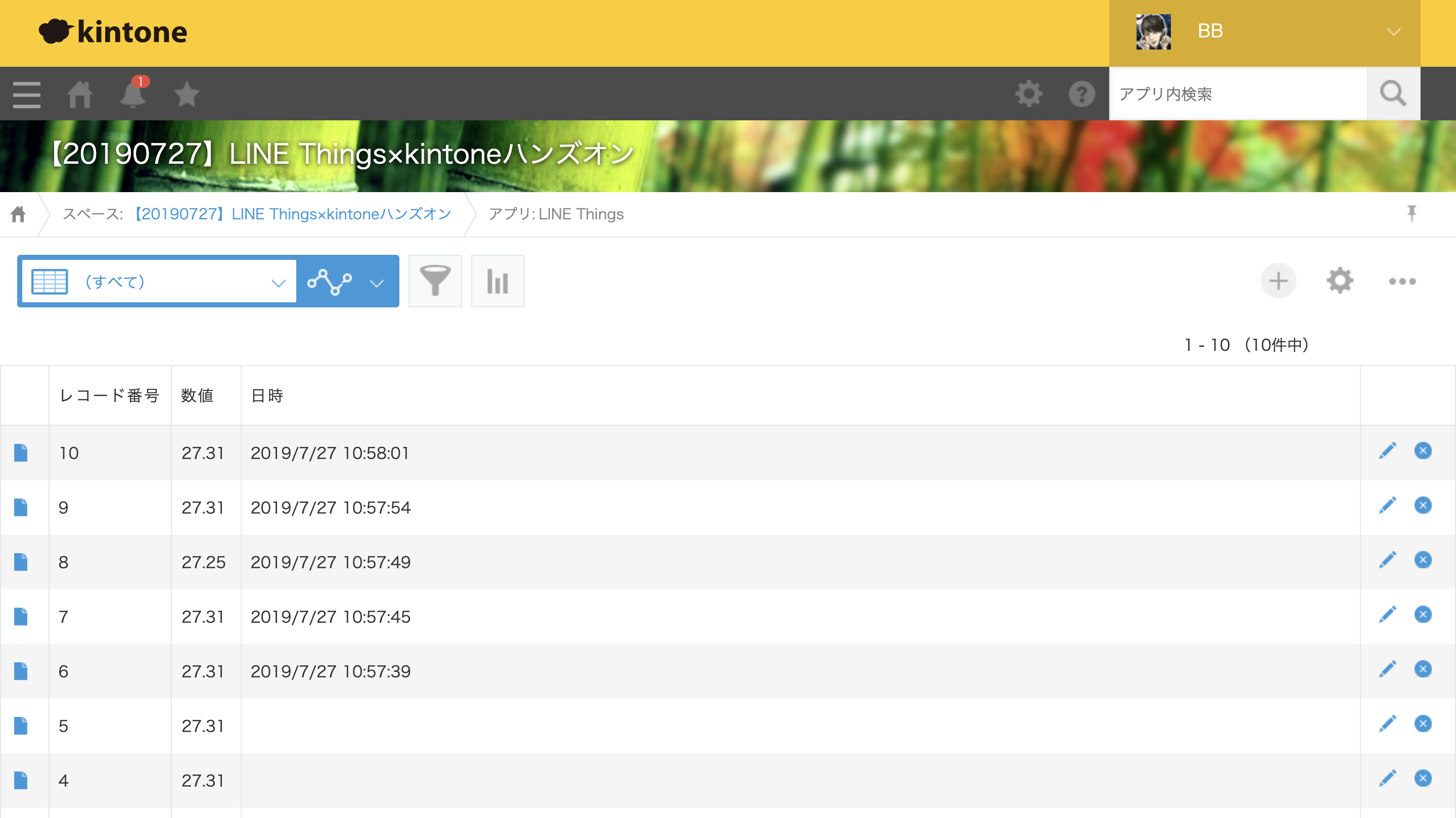The width and height of the screenshot is (1456, 818).
Task: Open details of record 8
Action: pyautogui.click(x=21, y=562)
